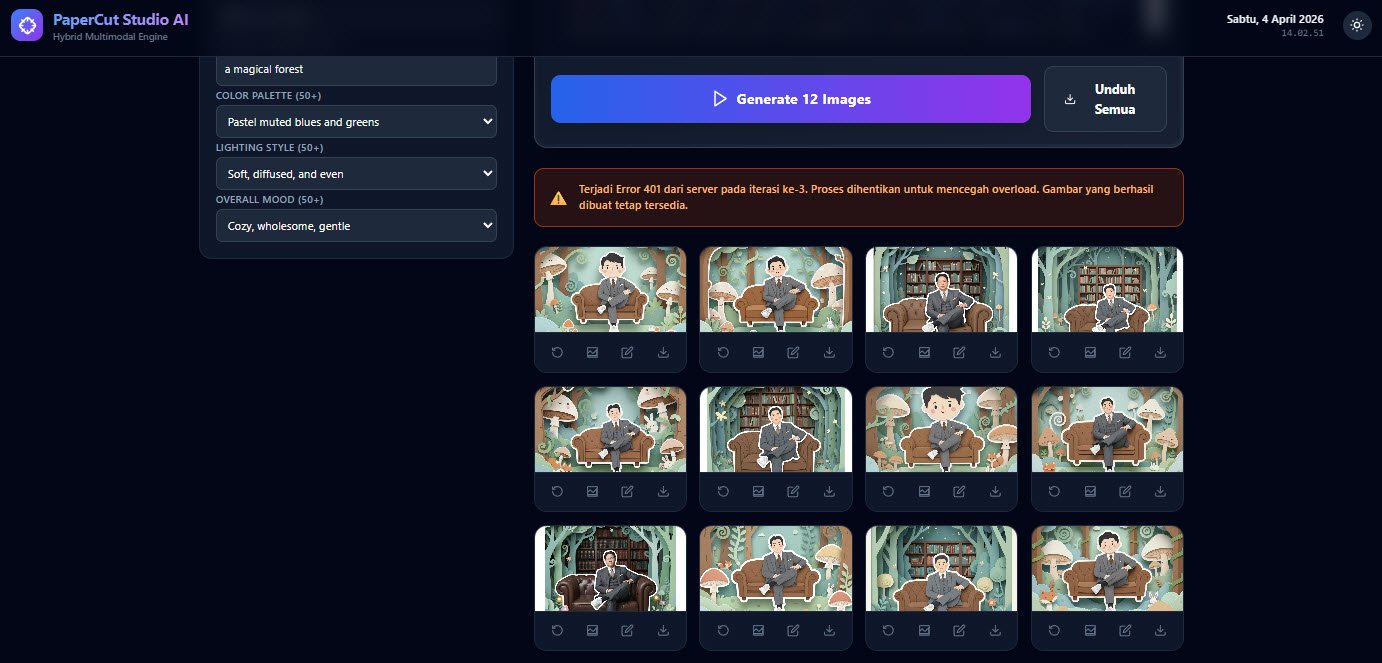The height and width of the screenshot is (663, 1382).
Task: Click the 'LIGHTING STYLE (50+)' label
Action: click(270, 148)
